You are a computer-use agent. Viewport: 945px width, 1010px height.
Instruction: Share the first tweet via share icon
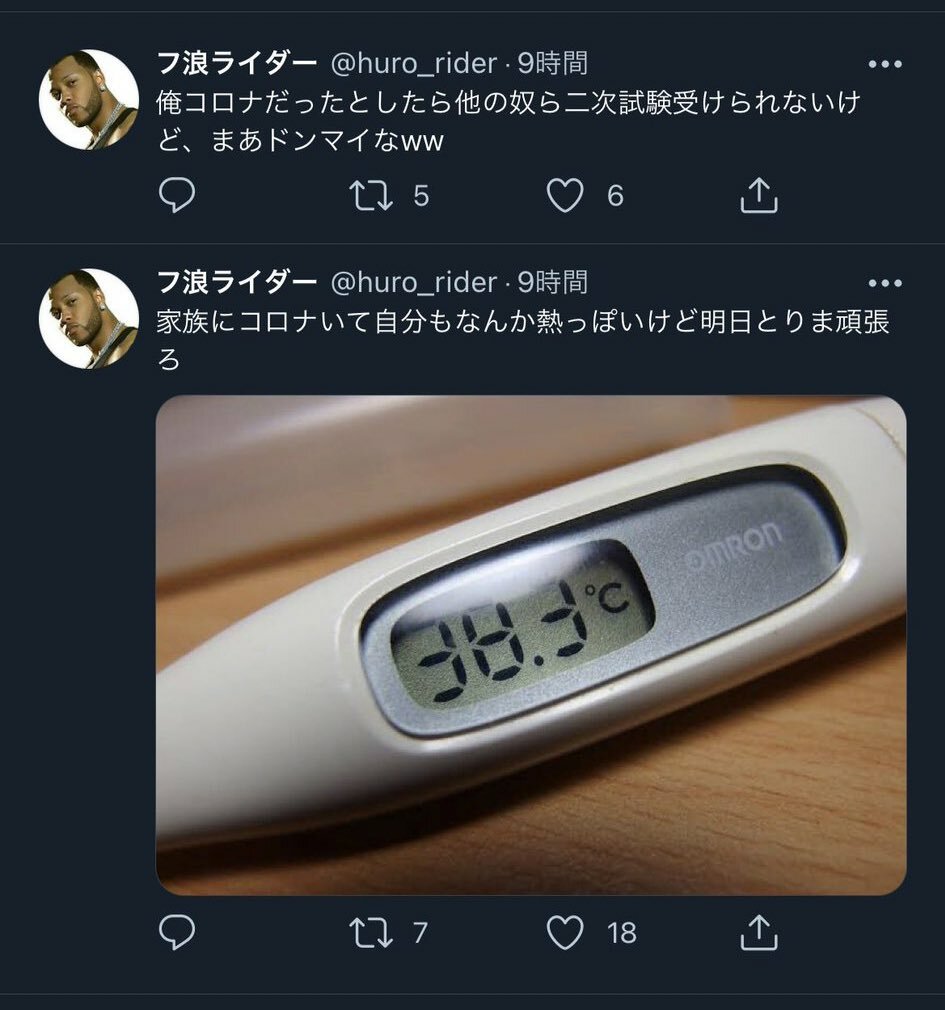[x=759, y=195]
